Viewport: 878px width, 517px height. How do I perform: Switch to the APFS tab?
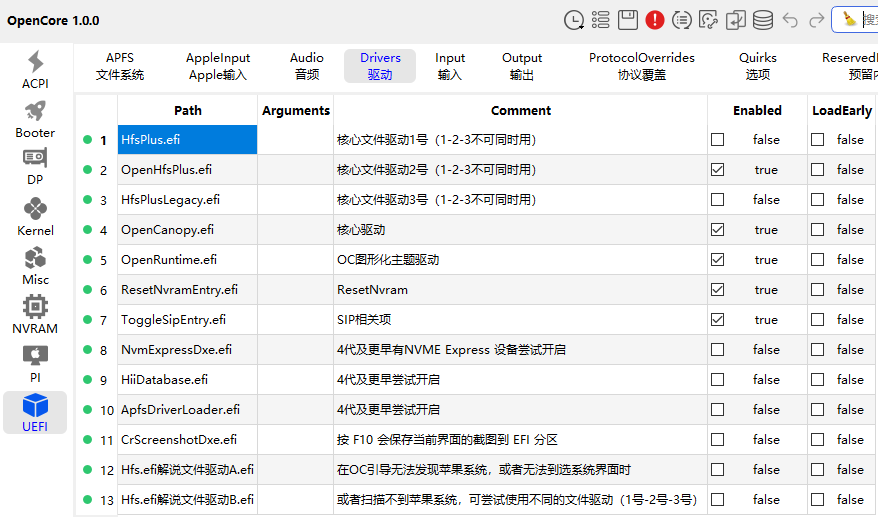[x=120, y=66]
